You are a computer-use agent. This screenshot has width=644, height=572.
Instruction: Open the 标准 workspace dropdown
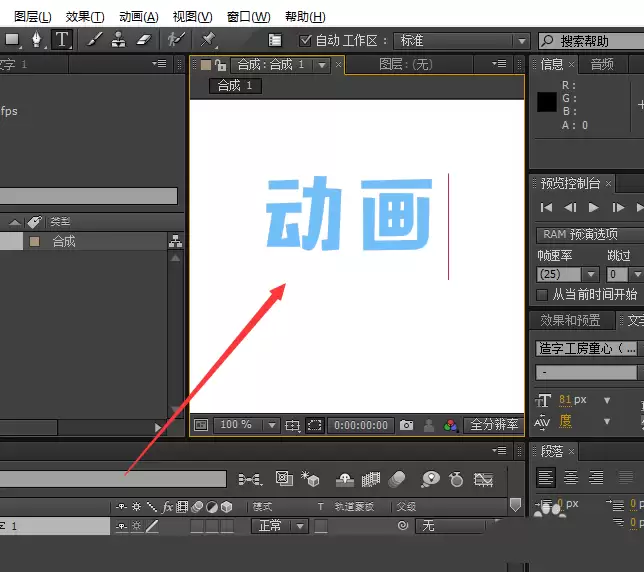pos(461,41)
